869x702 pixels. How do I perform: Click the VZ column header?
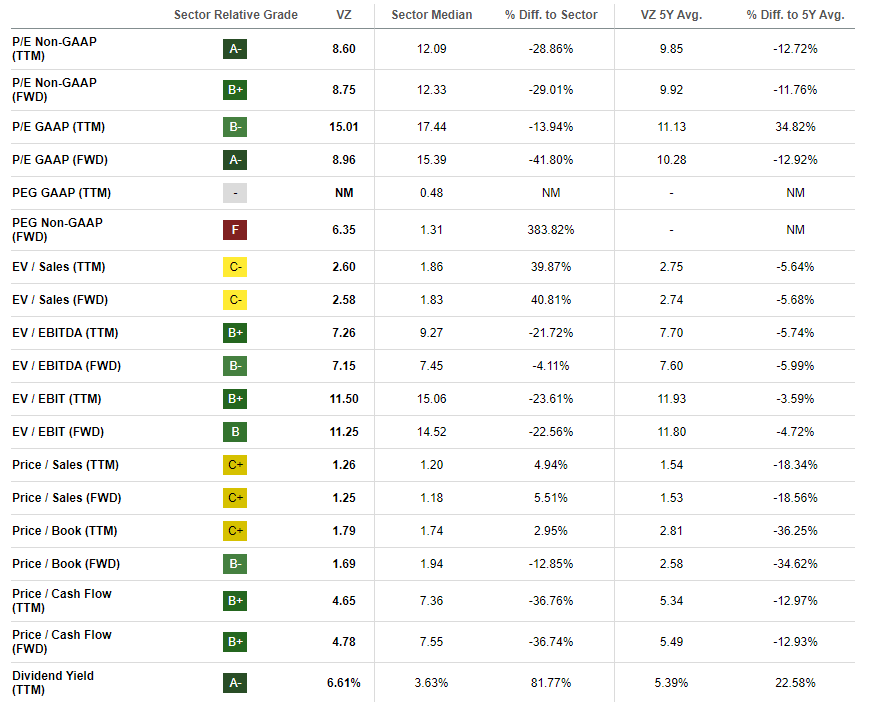(x=344, y=15)
